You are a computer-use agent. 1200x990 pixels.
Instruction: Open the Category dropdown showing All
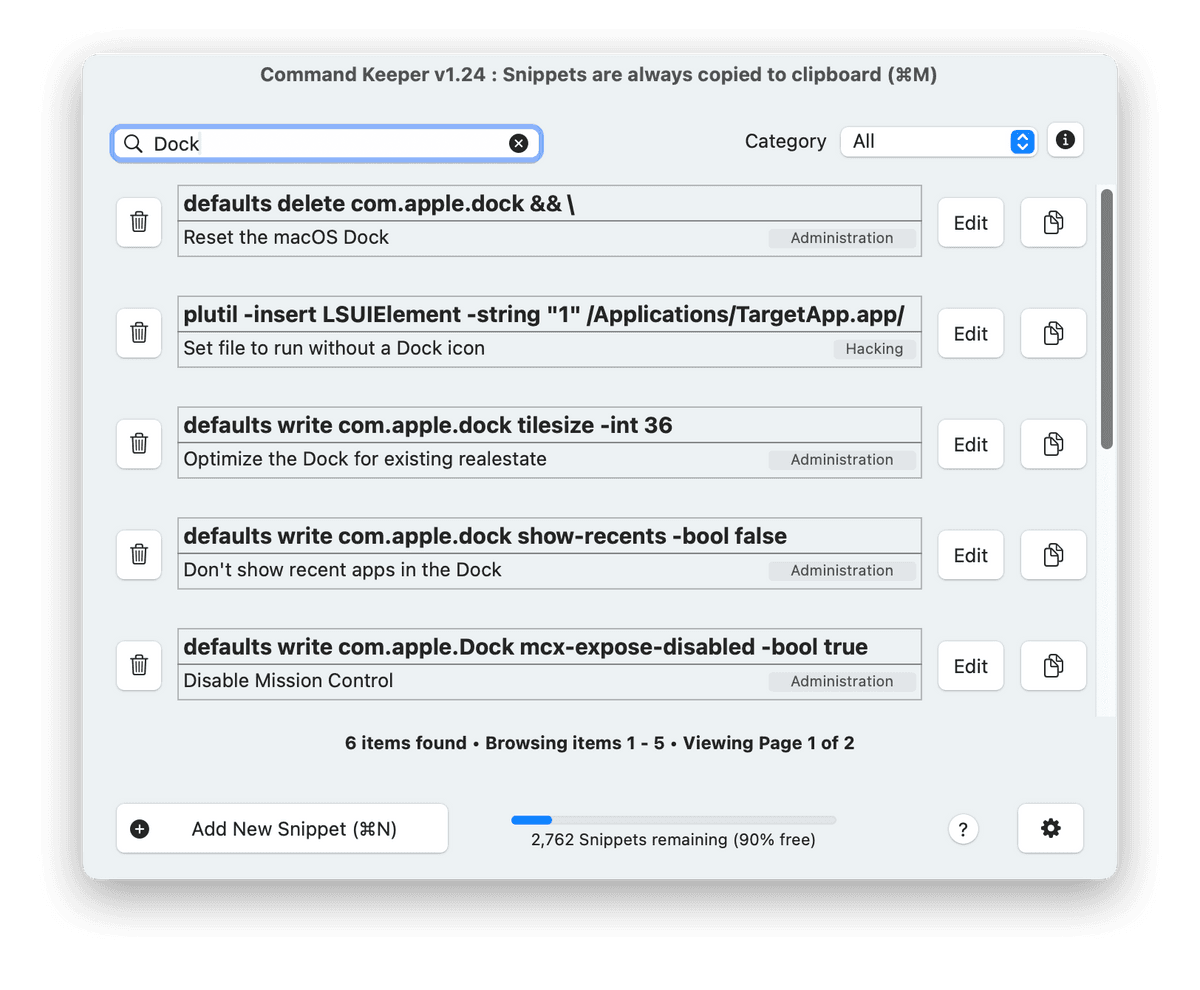click(x=939, y=142)
